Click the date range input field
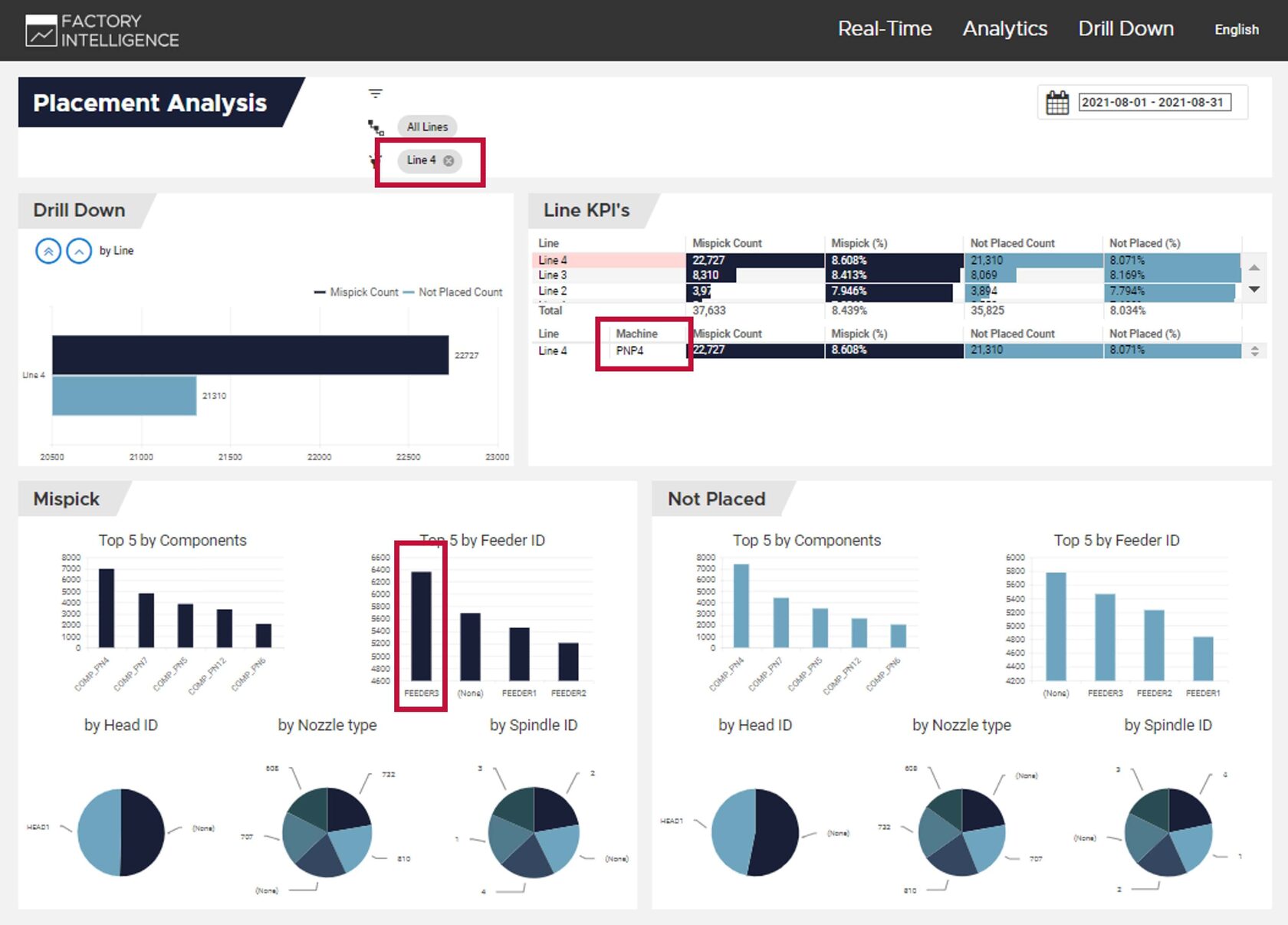This screenshot has width=1288, height=925. pyautogui.click(x=1155, y=102)
